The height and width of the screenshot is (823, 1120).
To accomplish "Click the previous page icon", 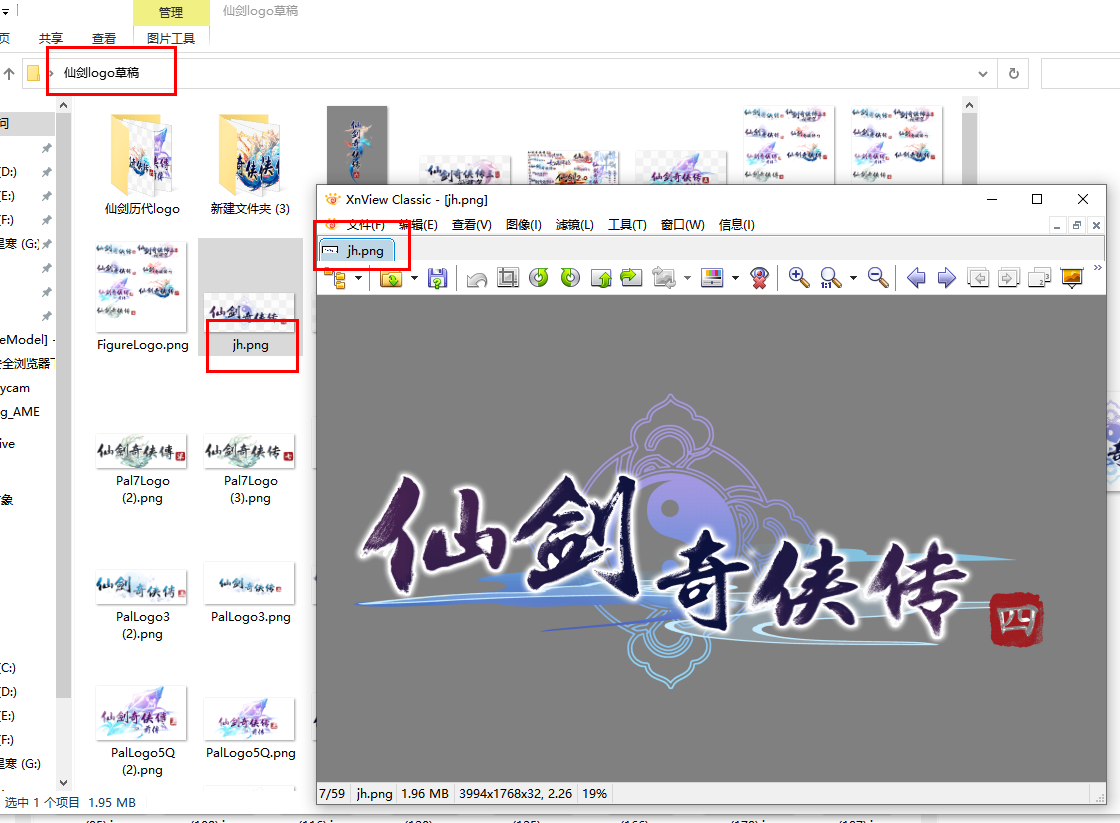I will 978,278.
